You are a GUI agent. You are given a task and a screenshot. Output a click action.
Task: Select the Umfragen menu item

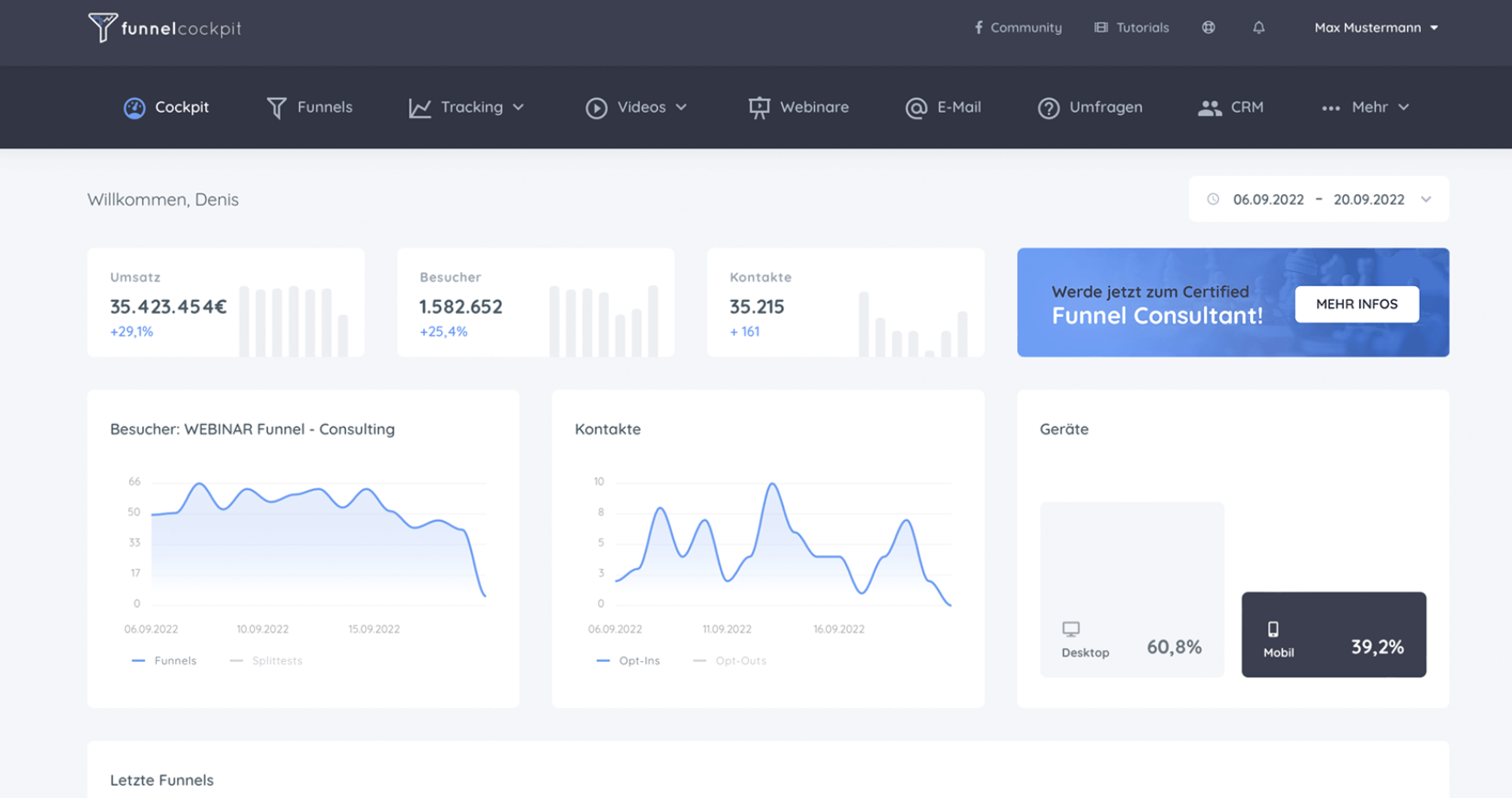point(1091,107)
